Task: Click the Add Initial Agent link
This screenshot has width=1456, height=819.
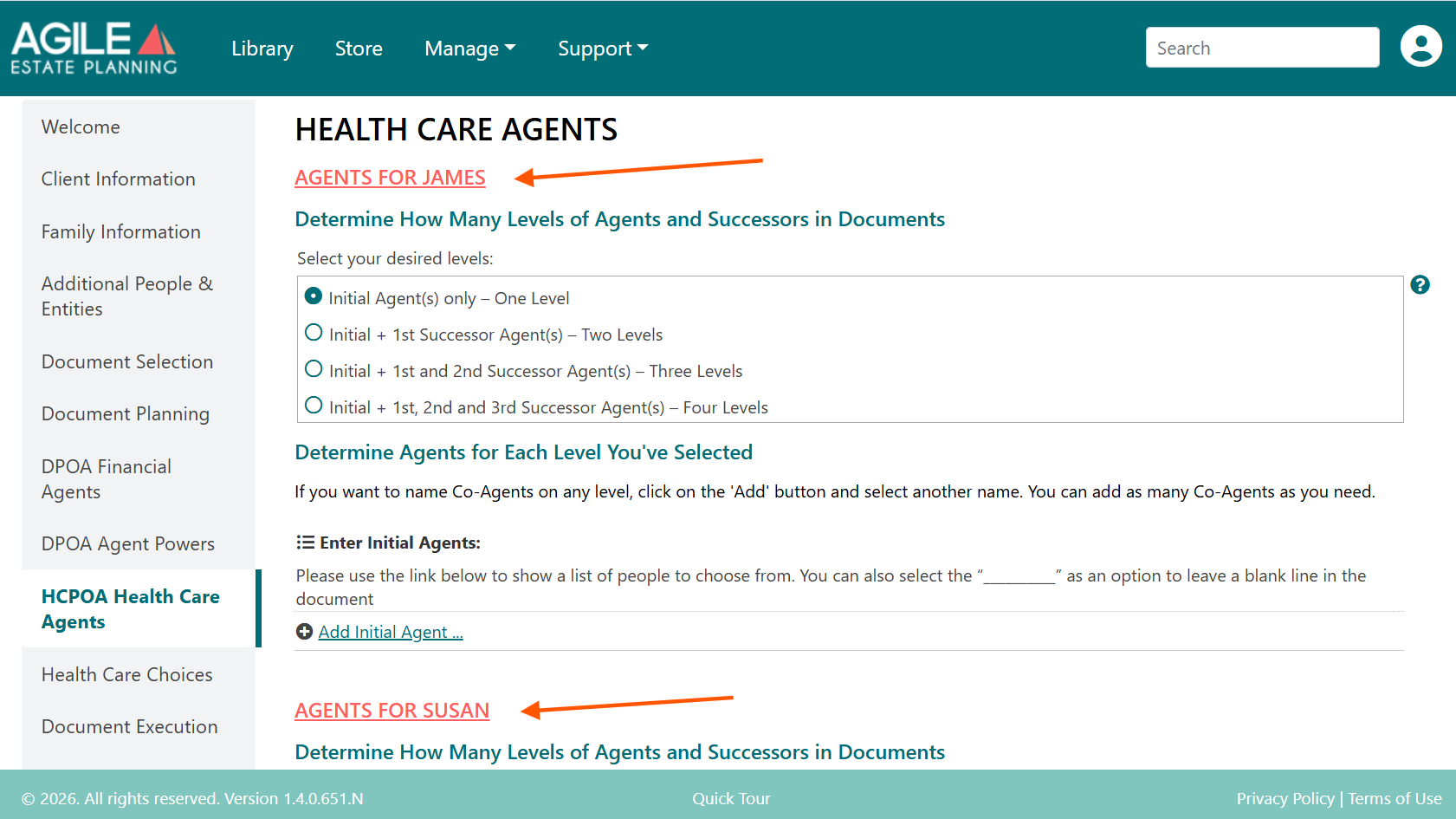Action: pyautogui.click(x=391, y=632)
